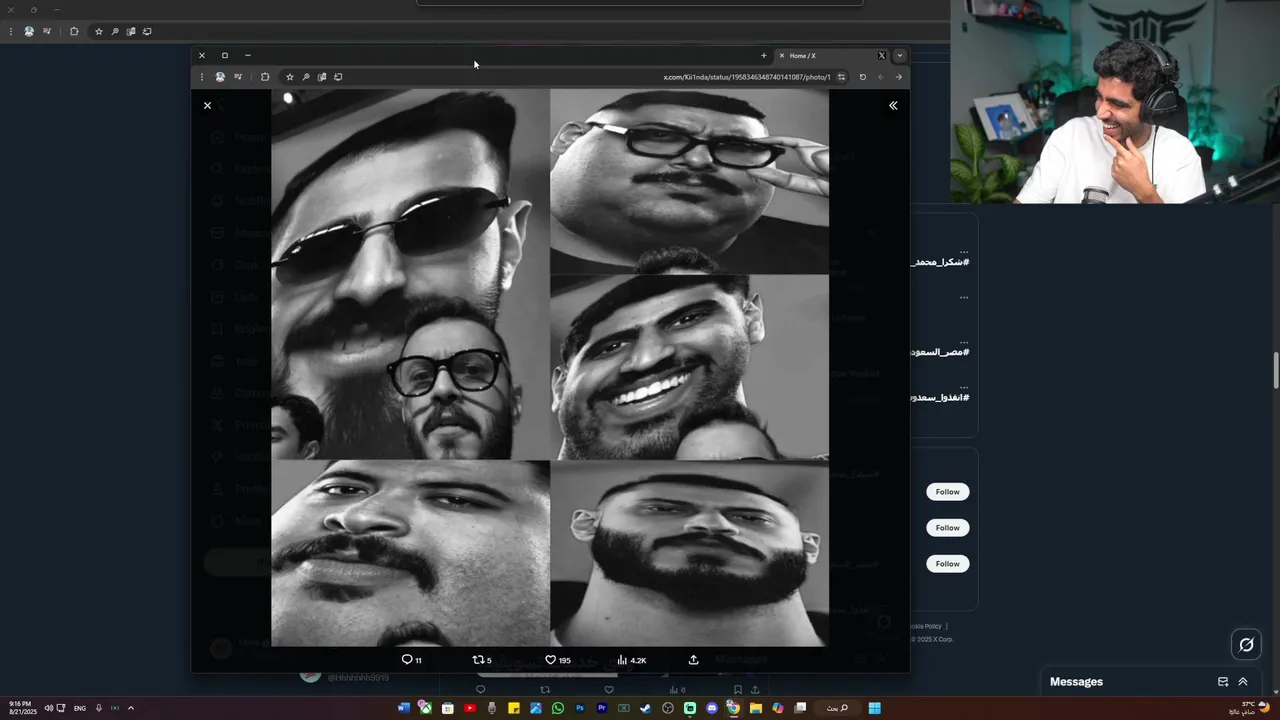
Task: Select the Home / X tab
Action: pyautogui.click(x=830, y=55)
